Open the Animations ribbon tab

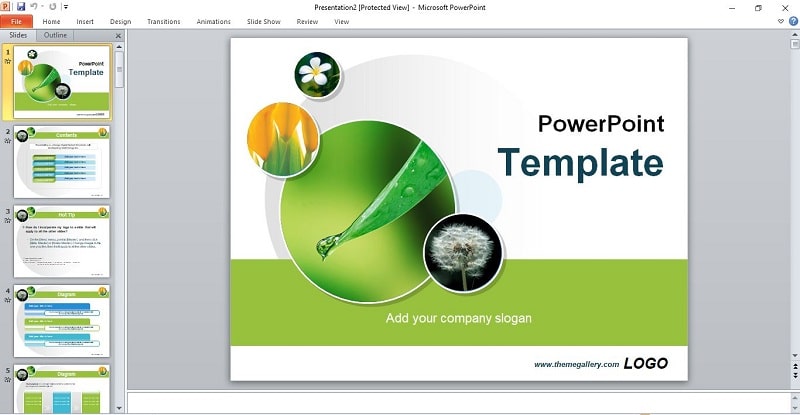click(x=213, y=21)
